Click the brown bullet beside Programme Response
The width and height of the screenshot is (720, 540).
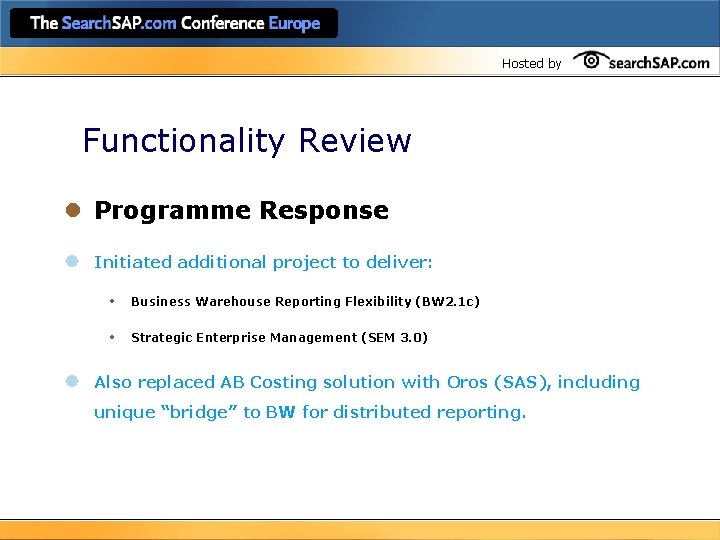tap(73, 210)
